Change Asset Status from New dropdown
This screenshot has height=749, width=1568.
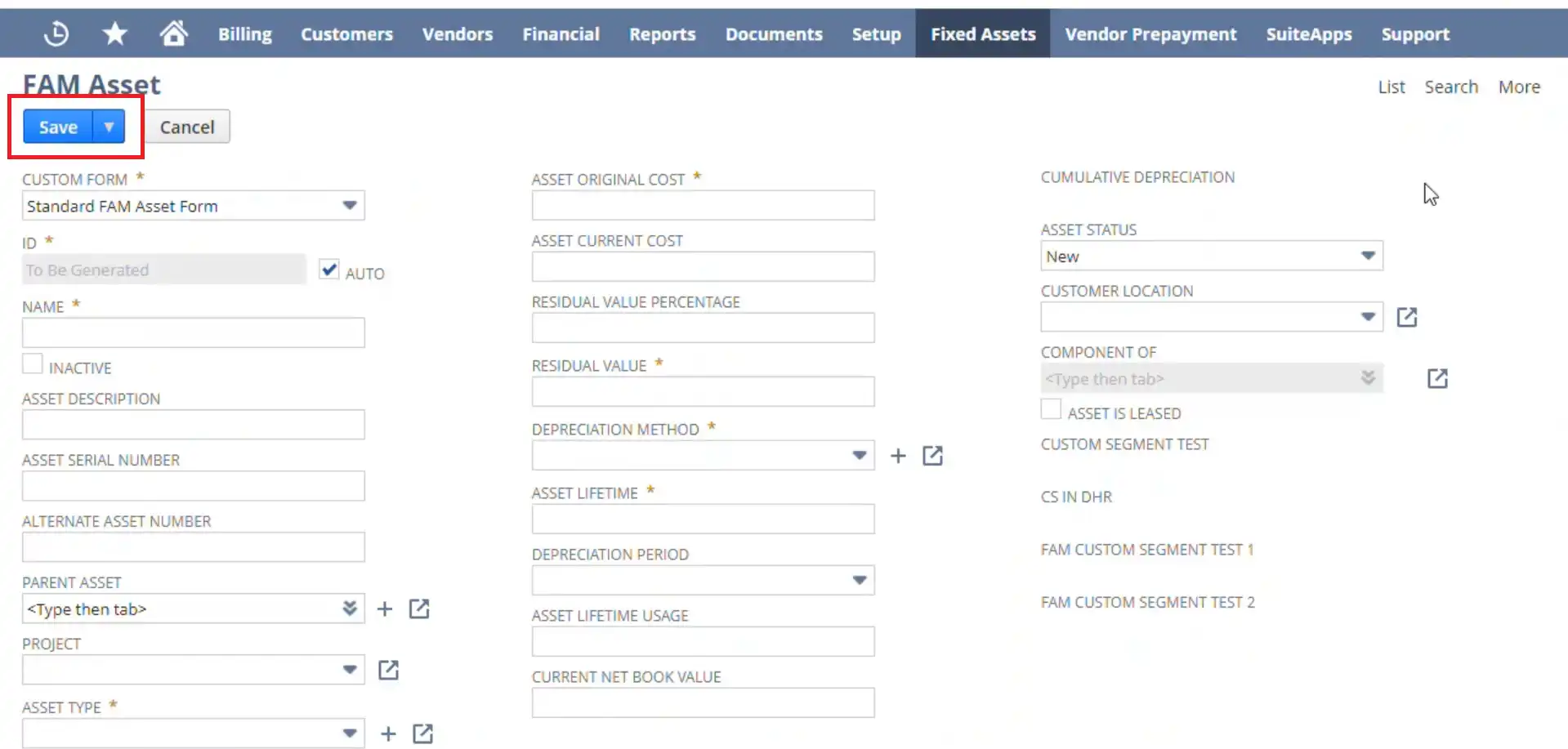click(x=1368, y=256)
